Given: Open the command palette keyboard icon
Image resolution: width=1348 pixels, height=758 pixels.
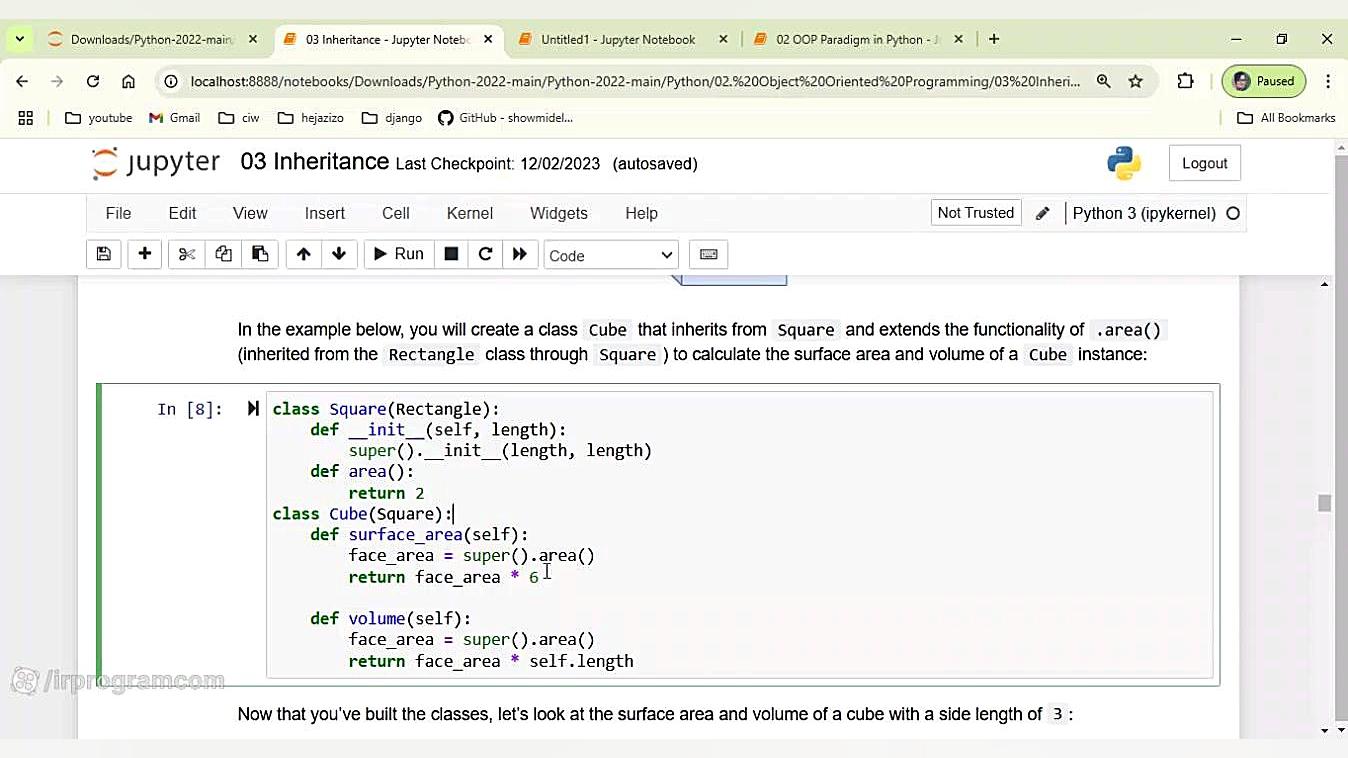Looking at the screenshot, I should (708, 254).
